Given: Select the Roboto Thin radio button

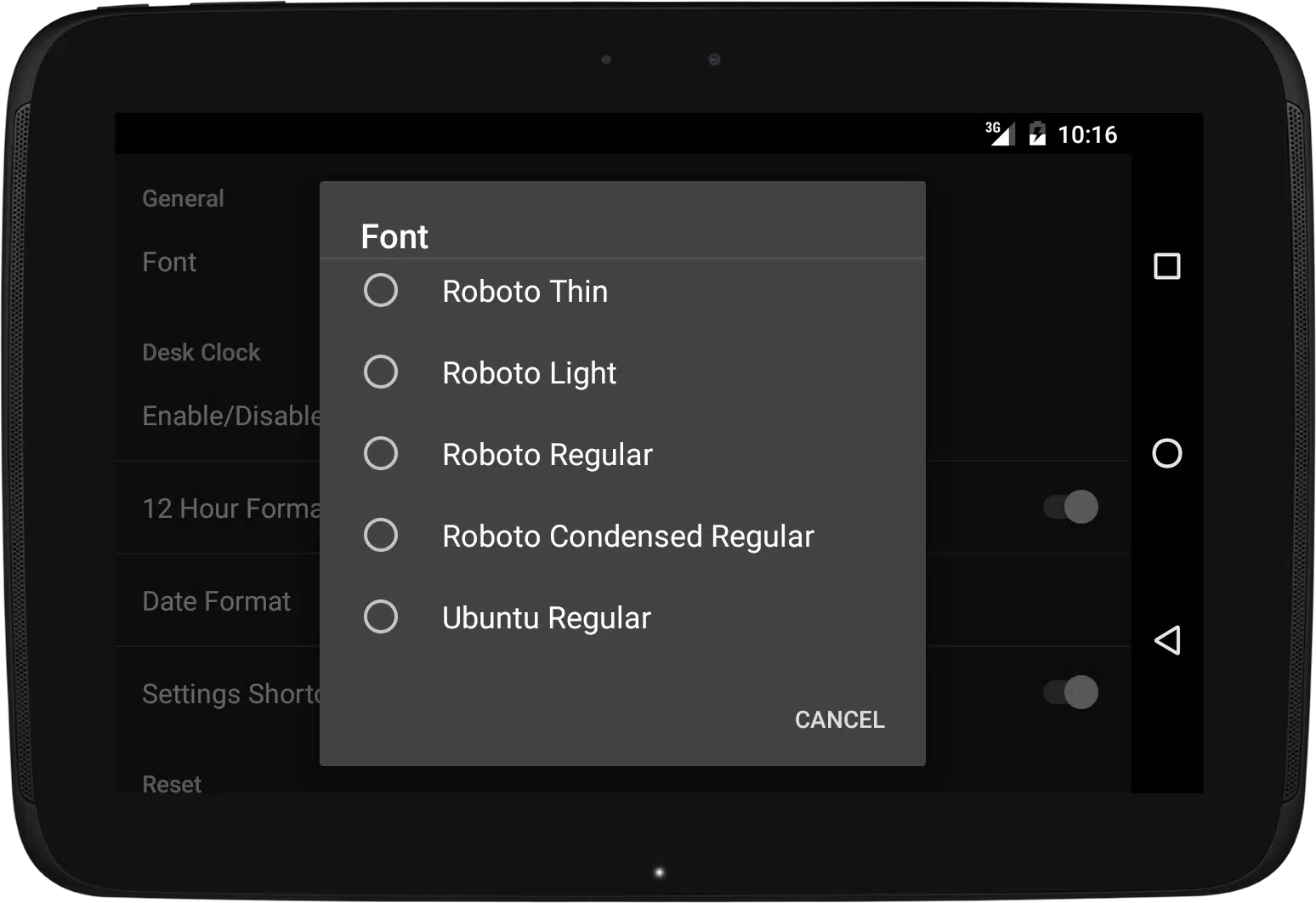Looking at the screenshot, I should click(x=380, y=291).
